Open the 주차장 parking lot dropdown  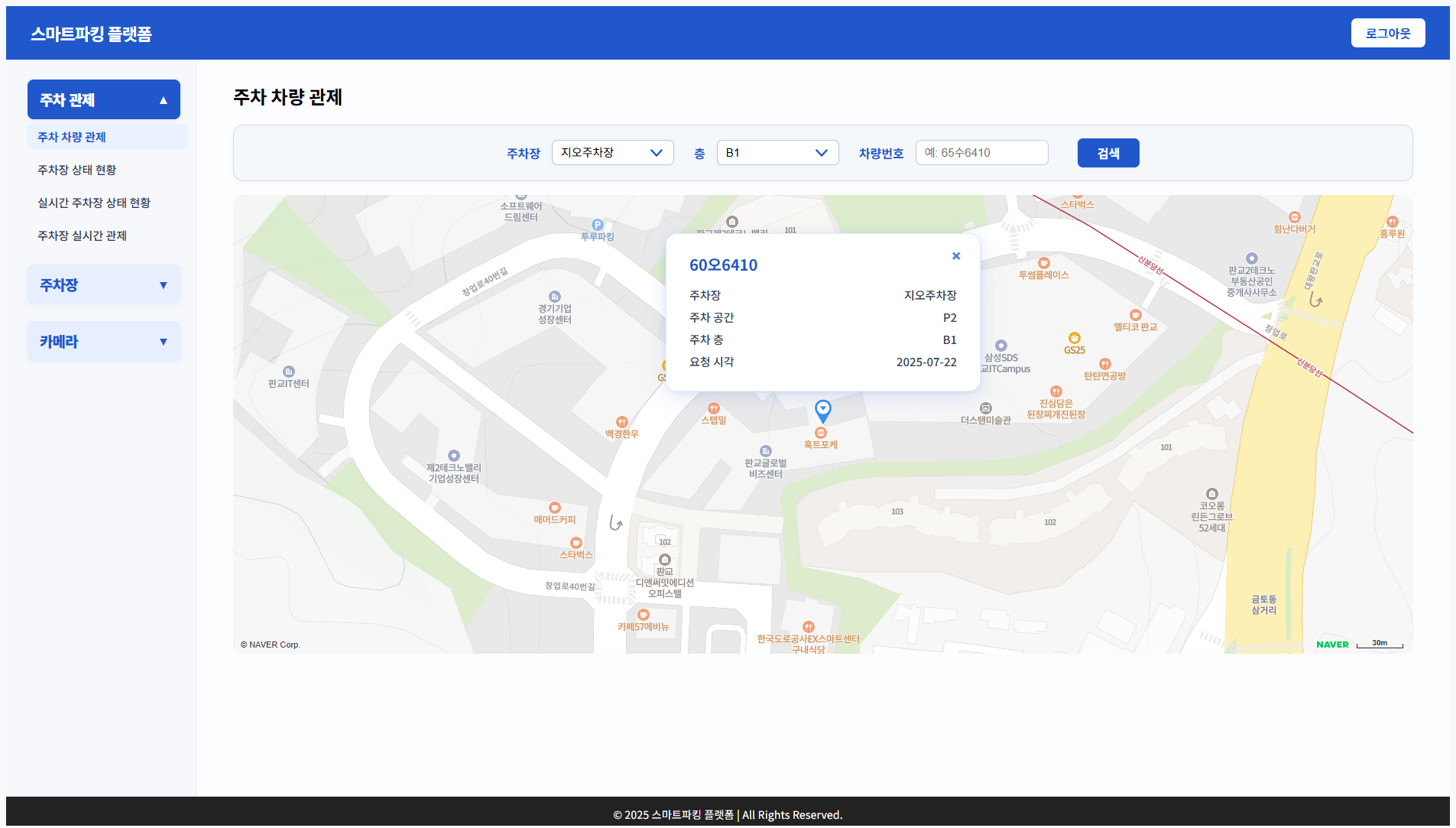click(612, 153)
